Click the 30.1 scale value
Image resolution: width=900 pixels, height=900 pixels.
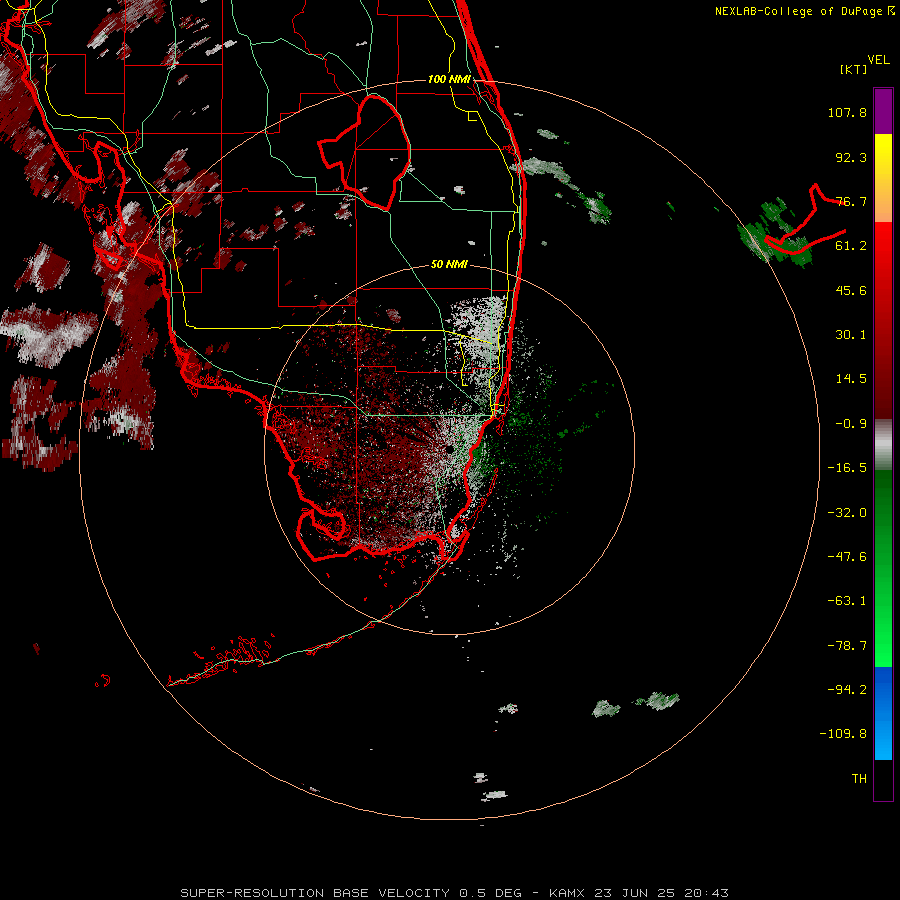(851, 335)
